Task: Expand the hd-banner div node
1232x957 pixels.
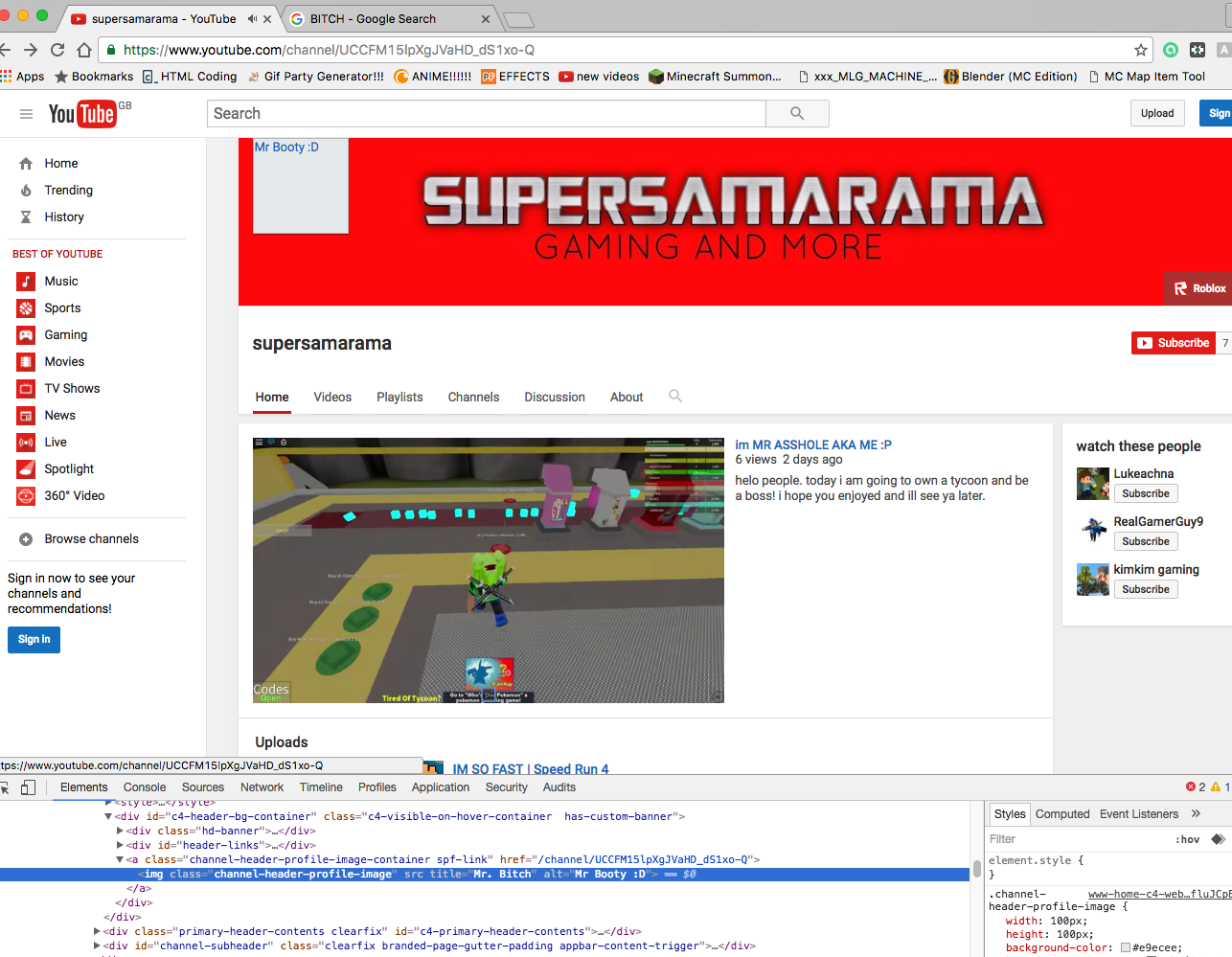Action: pos(120,832)
